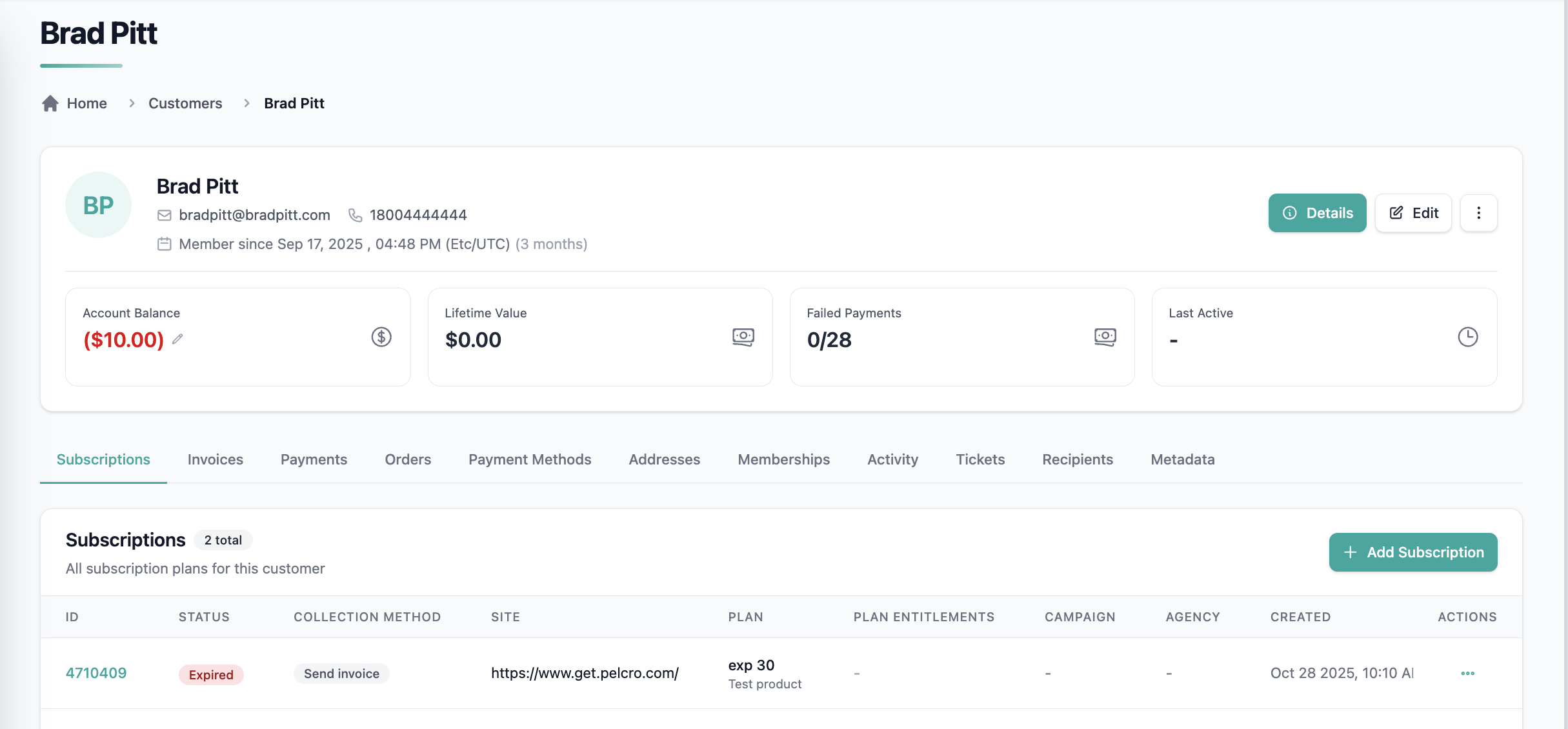Viewport: 1568px width, 729px height.
Task: Open the Payment Methods tab
Action: point(530,459)
